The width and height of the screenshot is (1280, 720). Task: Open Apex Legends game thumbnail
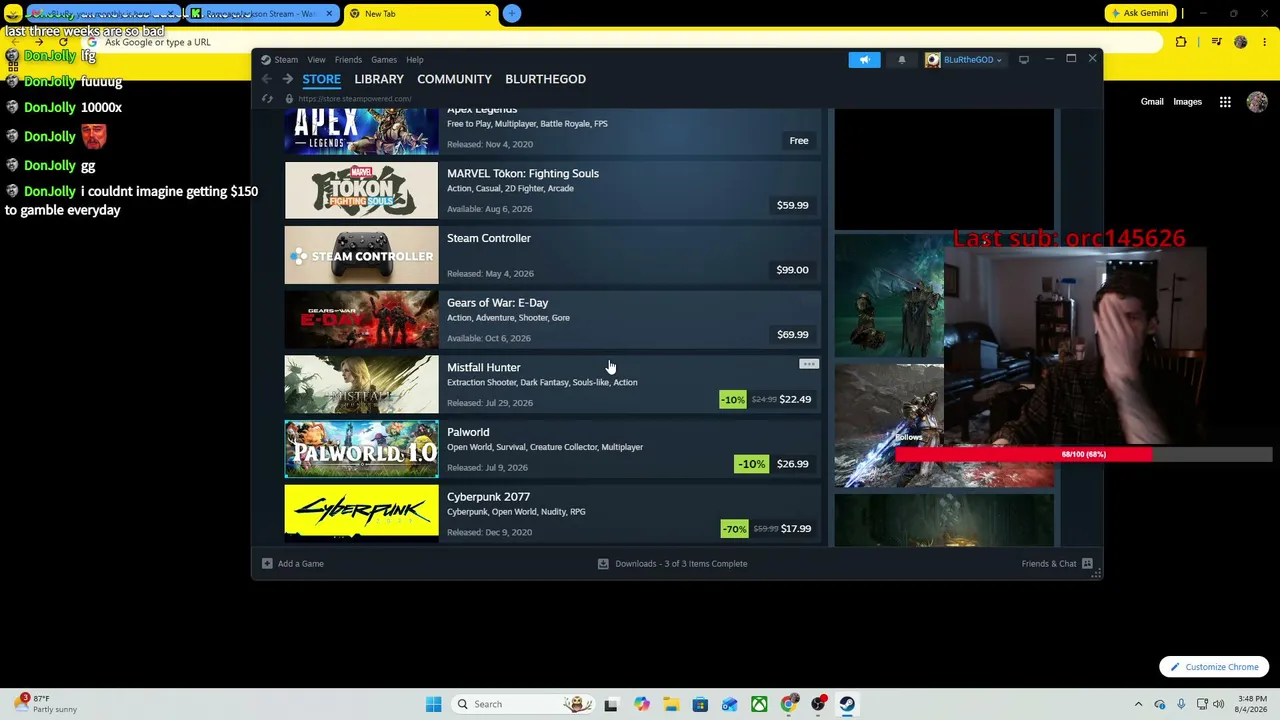tap(361, 131)
